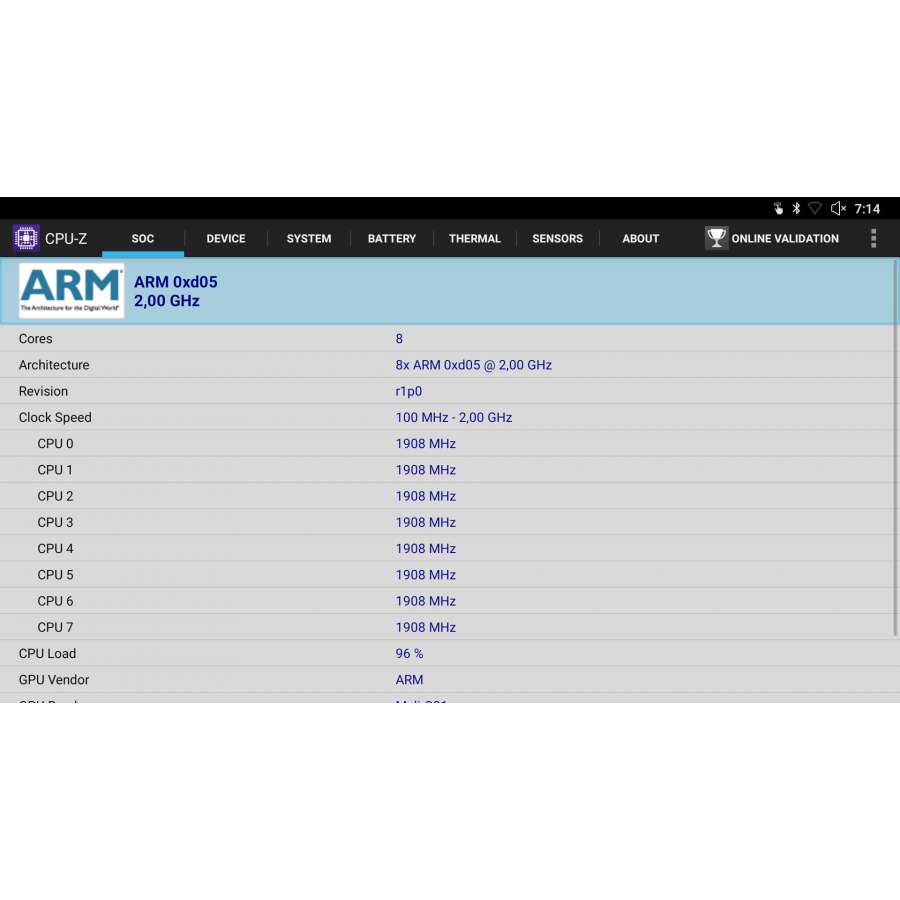Tap the trophy icon for online validation

pos(716,238)
